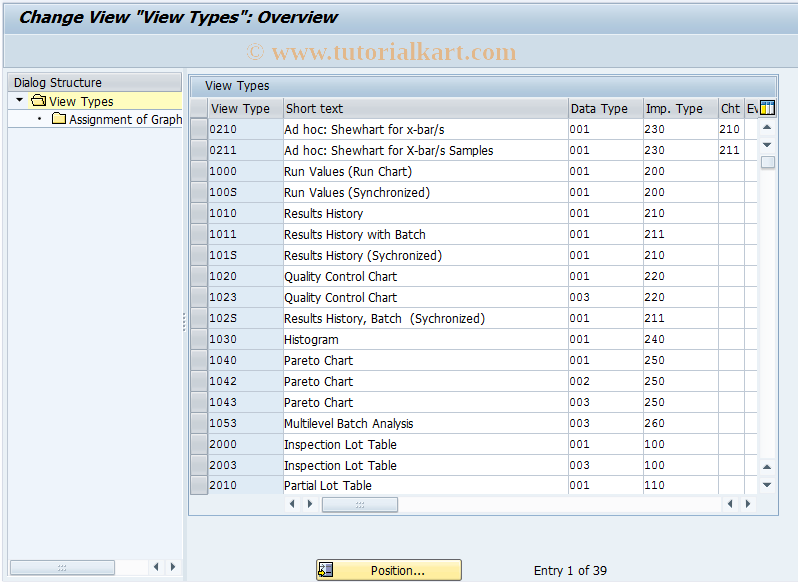The height and width of the screenshot is (582, 798).
Task: Click the pane splitter handle between panels
Action: point(184,322)
